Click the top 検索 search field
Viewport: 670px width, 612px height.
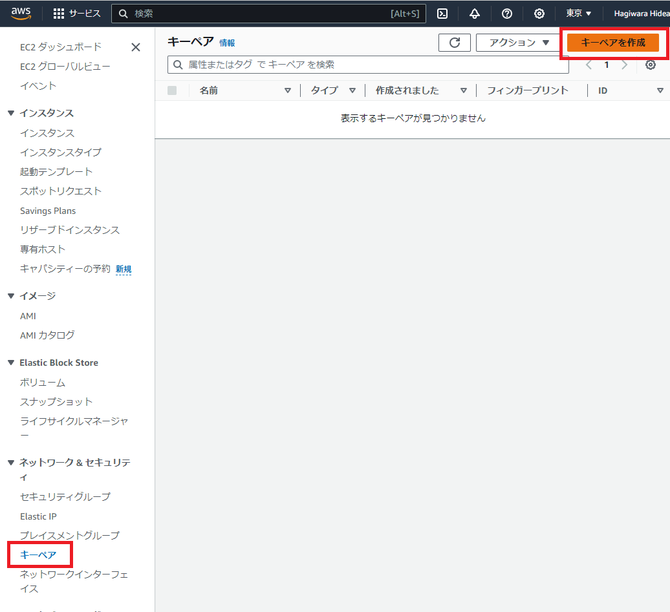pos(268,14)
